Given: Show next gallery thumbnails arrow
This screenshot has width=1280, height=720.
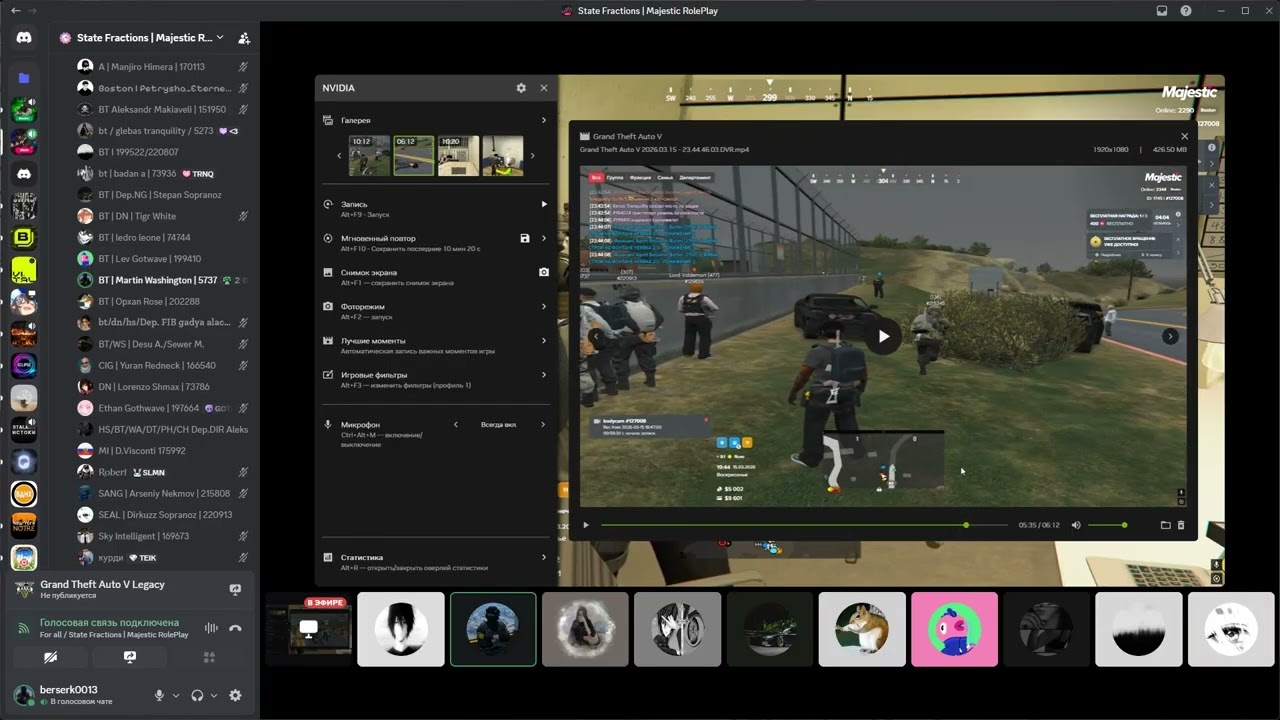Looking at the screenshot, I should coord(532,155).
